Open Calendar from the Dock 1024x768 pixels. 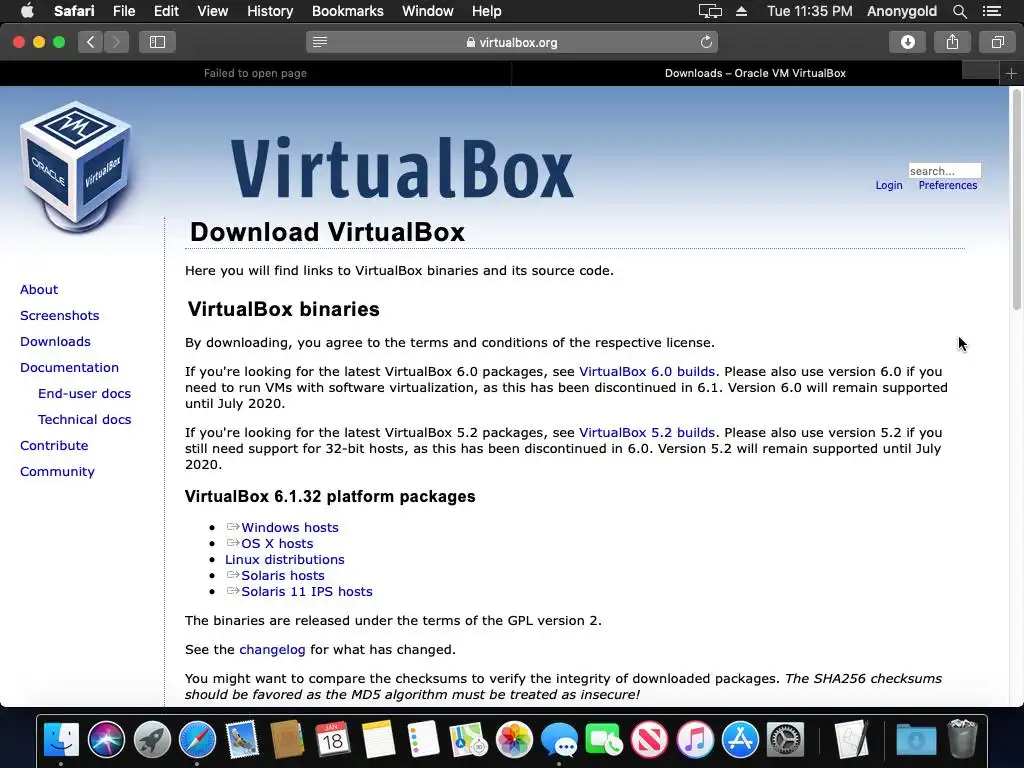(333, 740)
